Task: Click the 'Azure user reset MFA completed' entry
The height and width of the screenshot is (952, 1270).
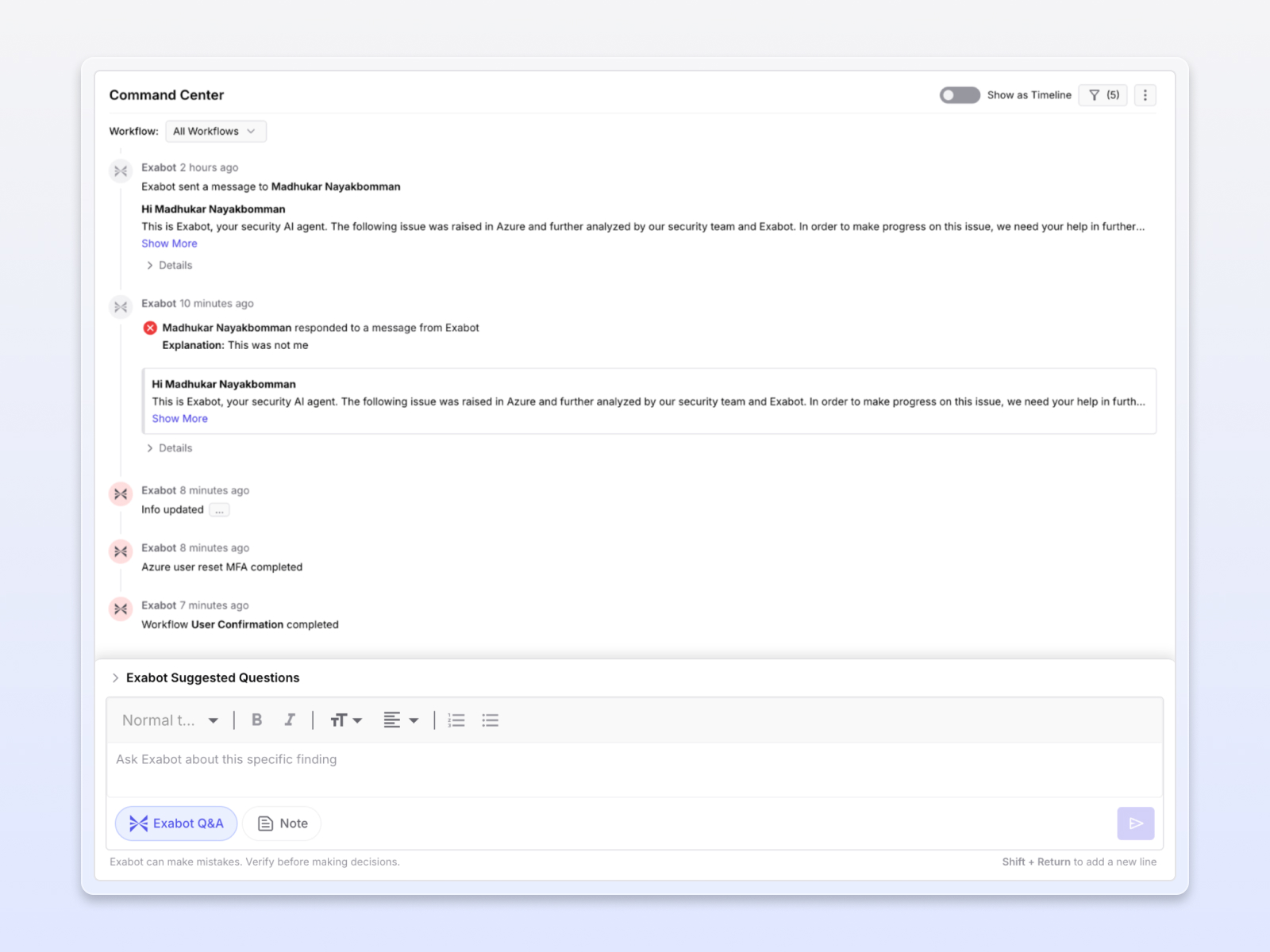Action: click(x=222, y=567)
